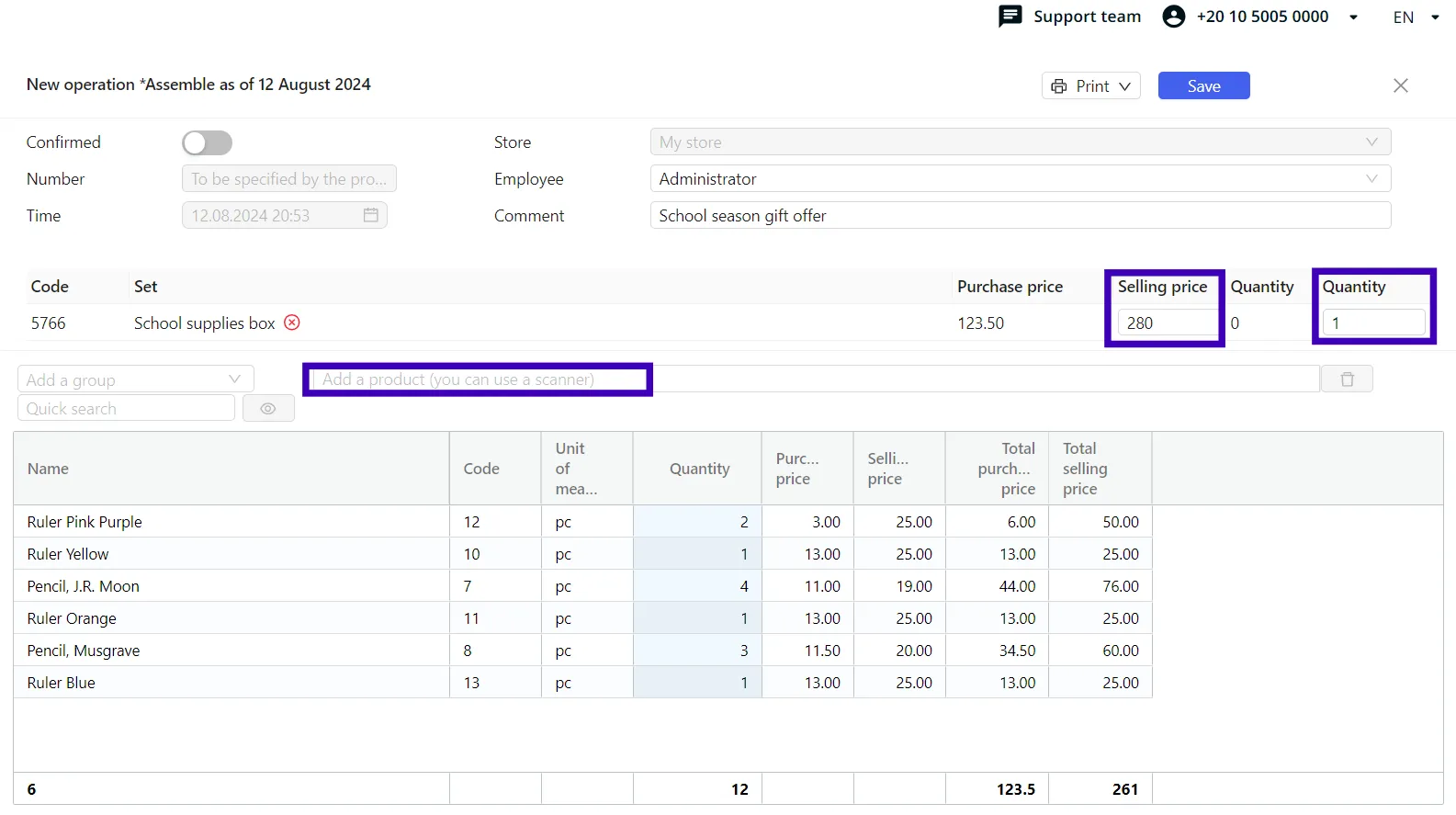Open the Print dropdown button
1456x815 pixels.
[x=1091, y=85]
